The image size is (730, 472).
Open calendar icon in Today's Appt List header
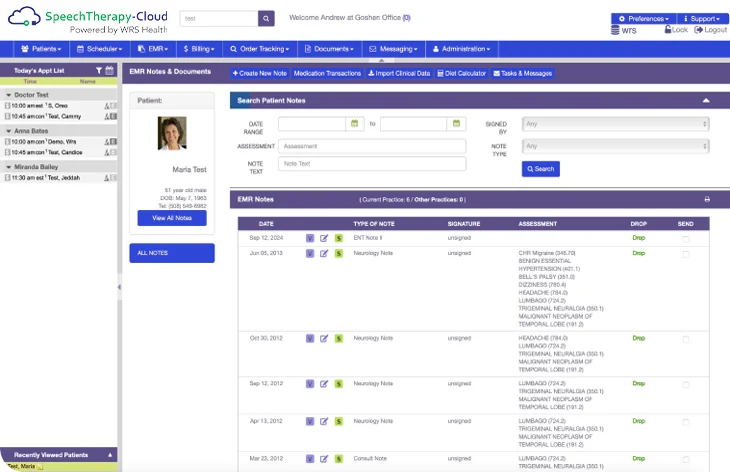(x=110, y=71)
